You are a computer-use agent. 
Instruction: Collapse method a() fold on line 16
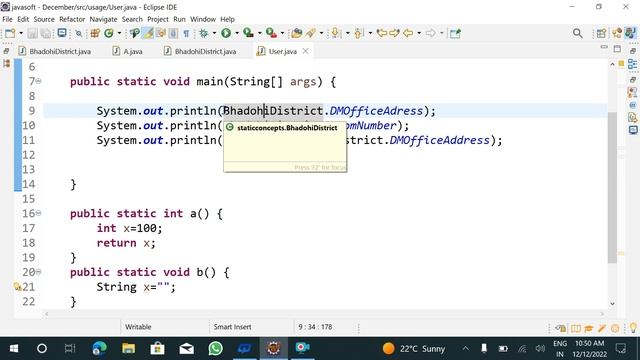coord(38,213)
